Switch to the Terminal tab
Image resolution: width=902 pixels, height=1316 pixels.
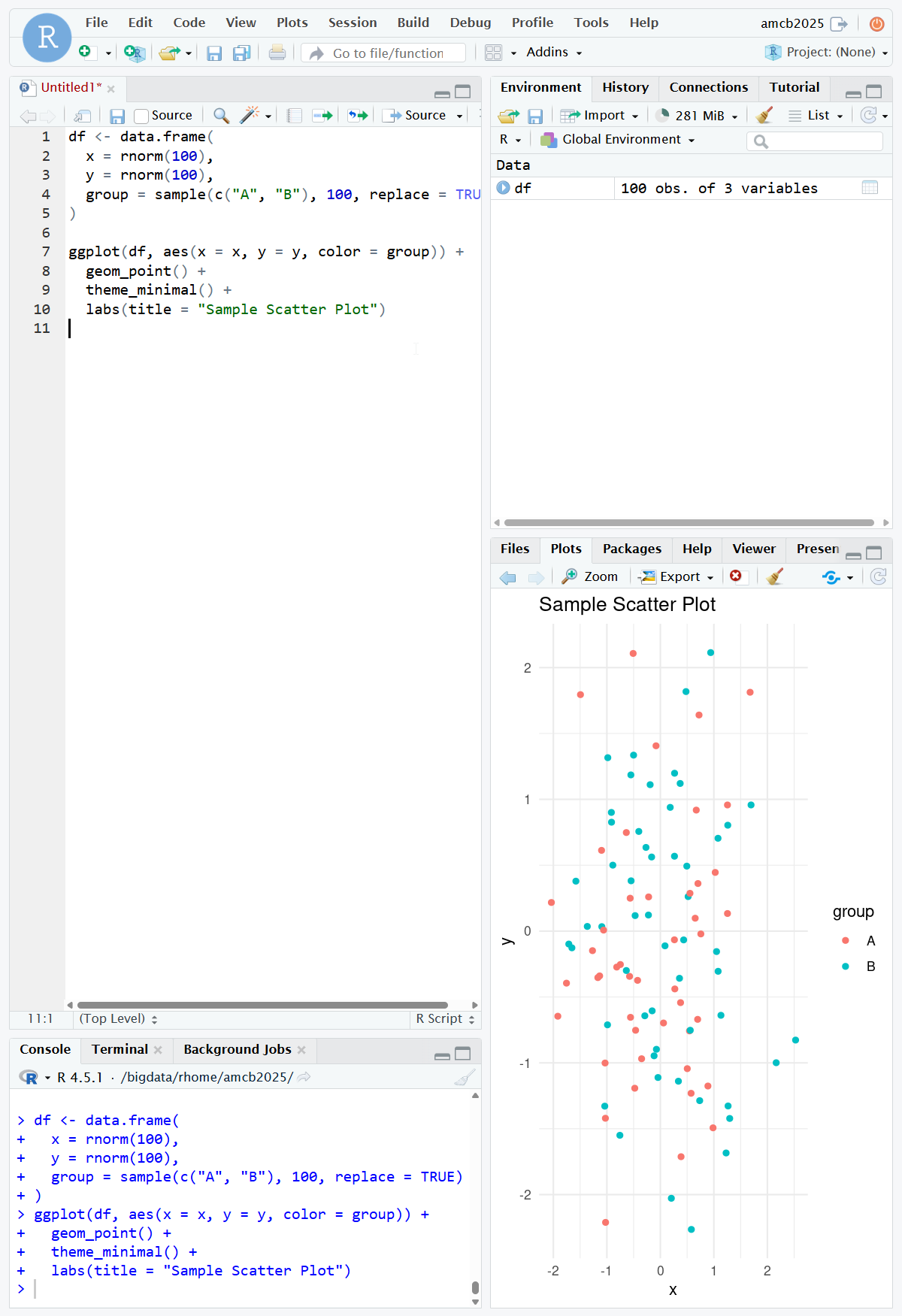120,1049
